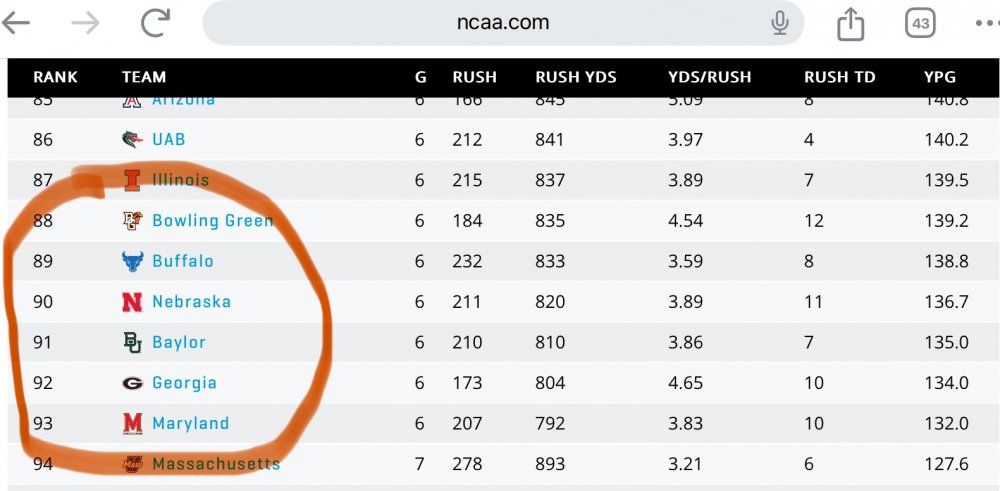The width and height of the screenshot is (1000, 491).
Task: Tap the Buffalo bull logo
Action: tap(132, 261)
